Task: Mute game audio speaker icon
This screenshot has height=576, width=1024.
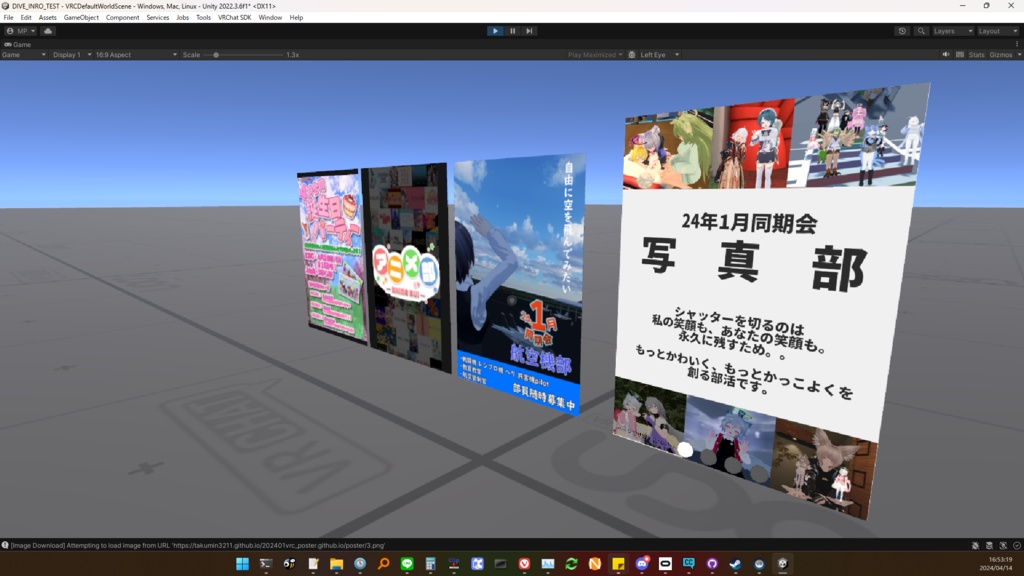Action: pos(946,55)
